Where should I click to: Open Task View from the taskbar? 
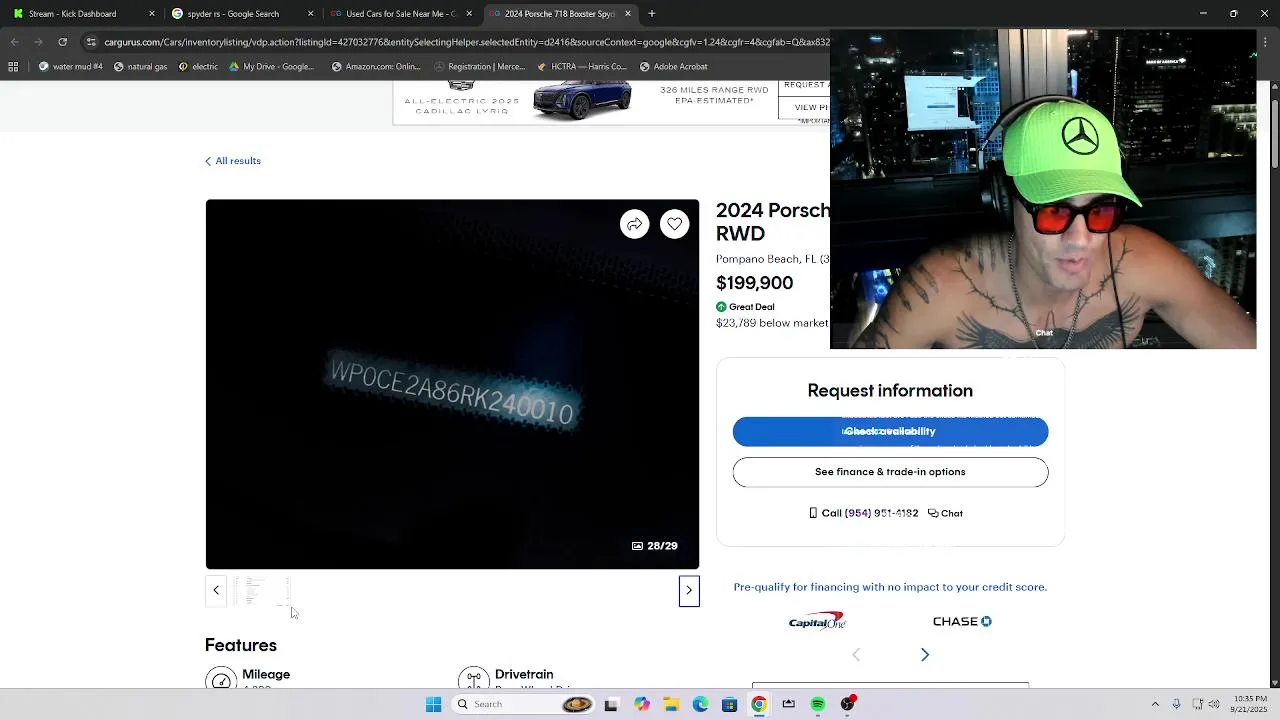coord(611,704)
